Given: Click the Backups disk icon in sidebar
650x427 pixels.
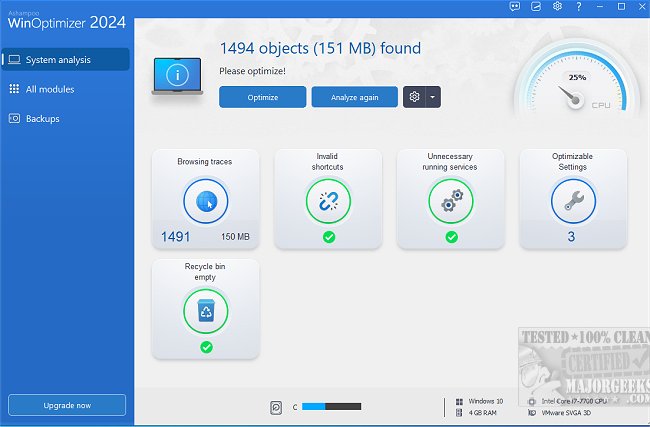Looking at the screenshot, I should click(14, 119).
